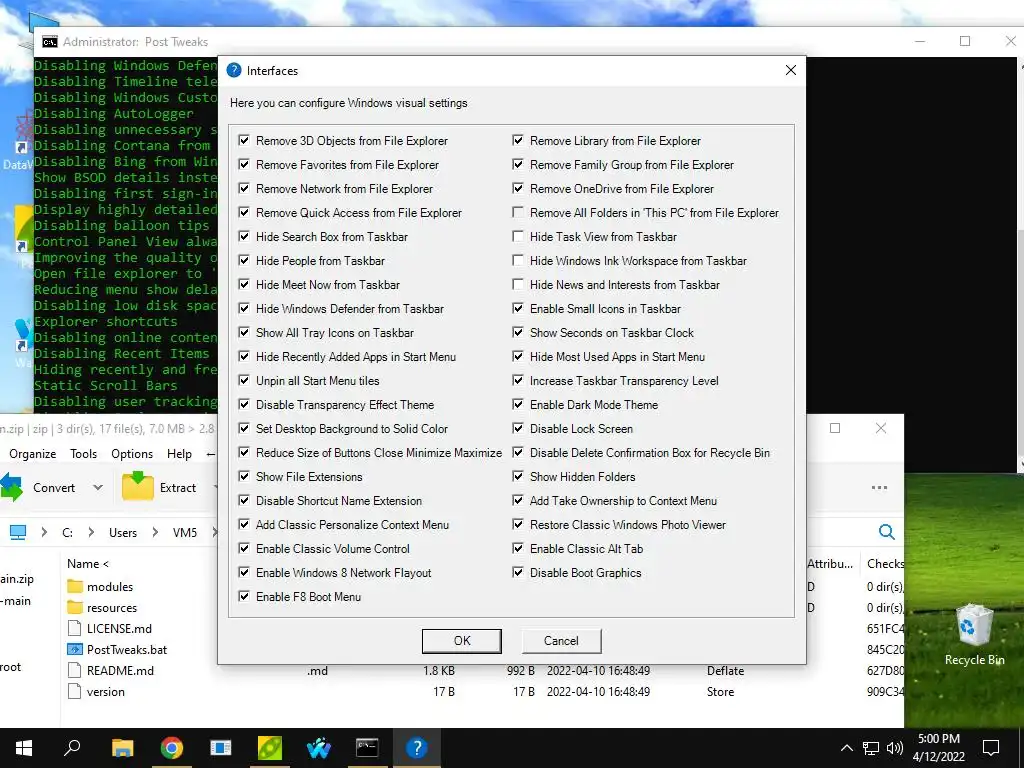Open the notification center icon
1024x768 pixels.
(991, 748)
